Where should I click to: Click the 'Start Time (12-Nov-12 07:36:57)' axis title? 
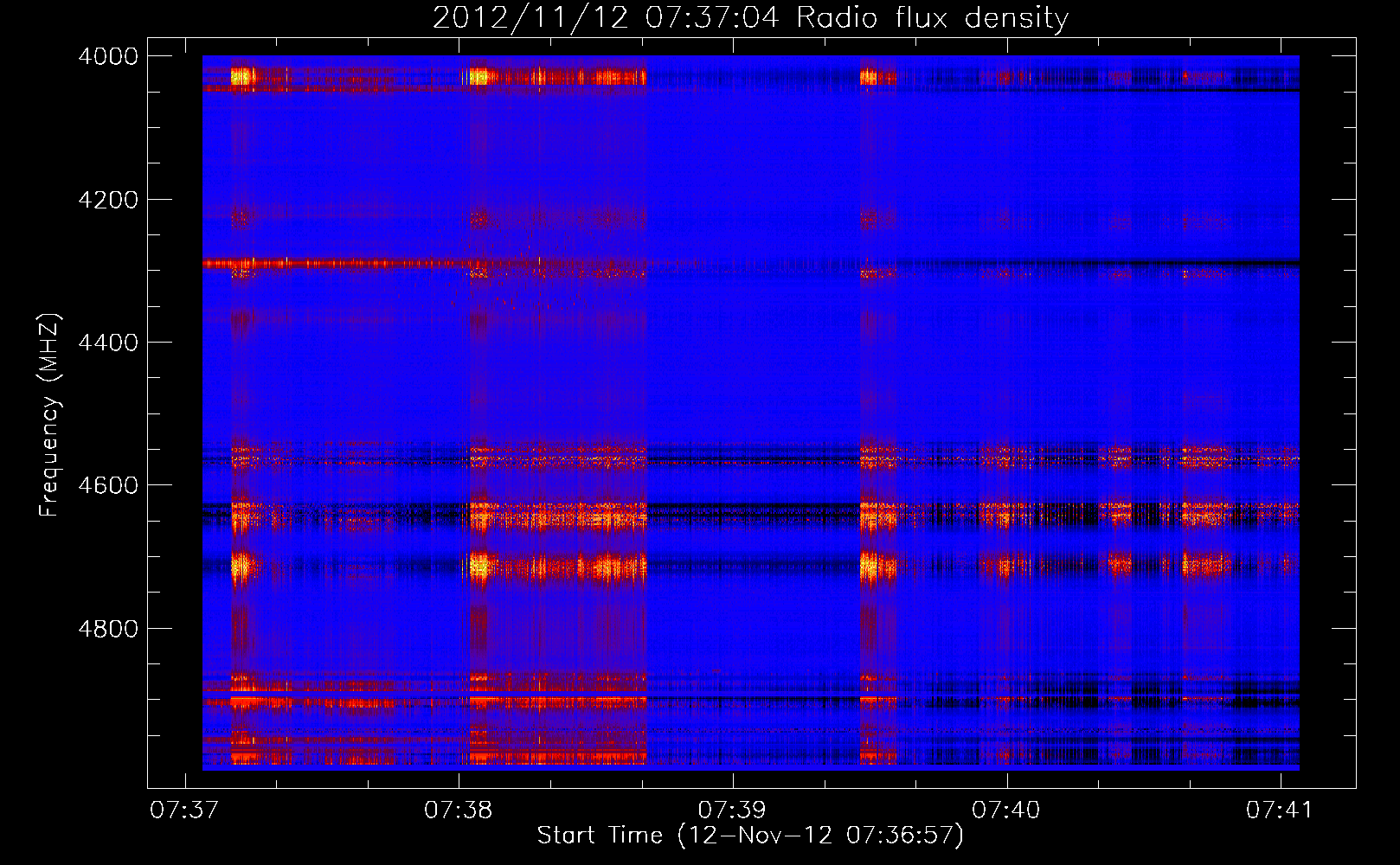point(750,836)
